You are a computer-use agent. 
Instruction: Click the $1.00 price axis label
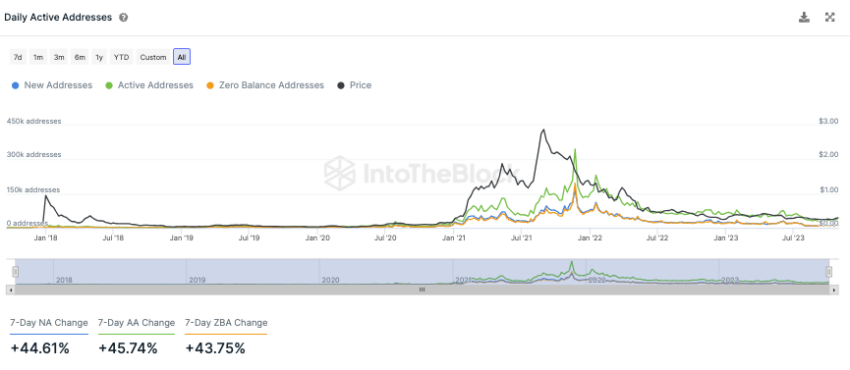tap(828, 190)
